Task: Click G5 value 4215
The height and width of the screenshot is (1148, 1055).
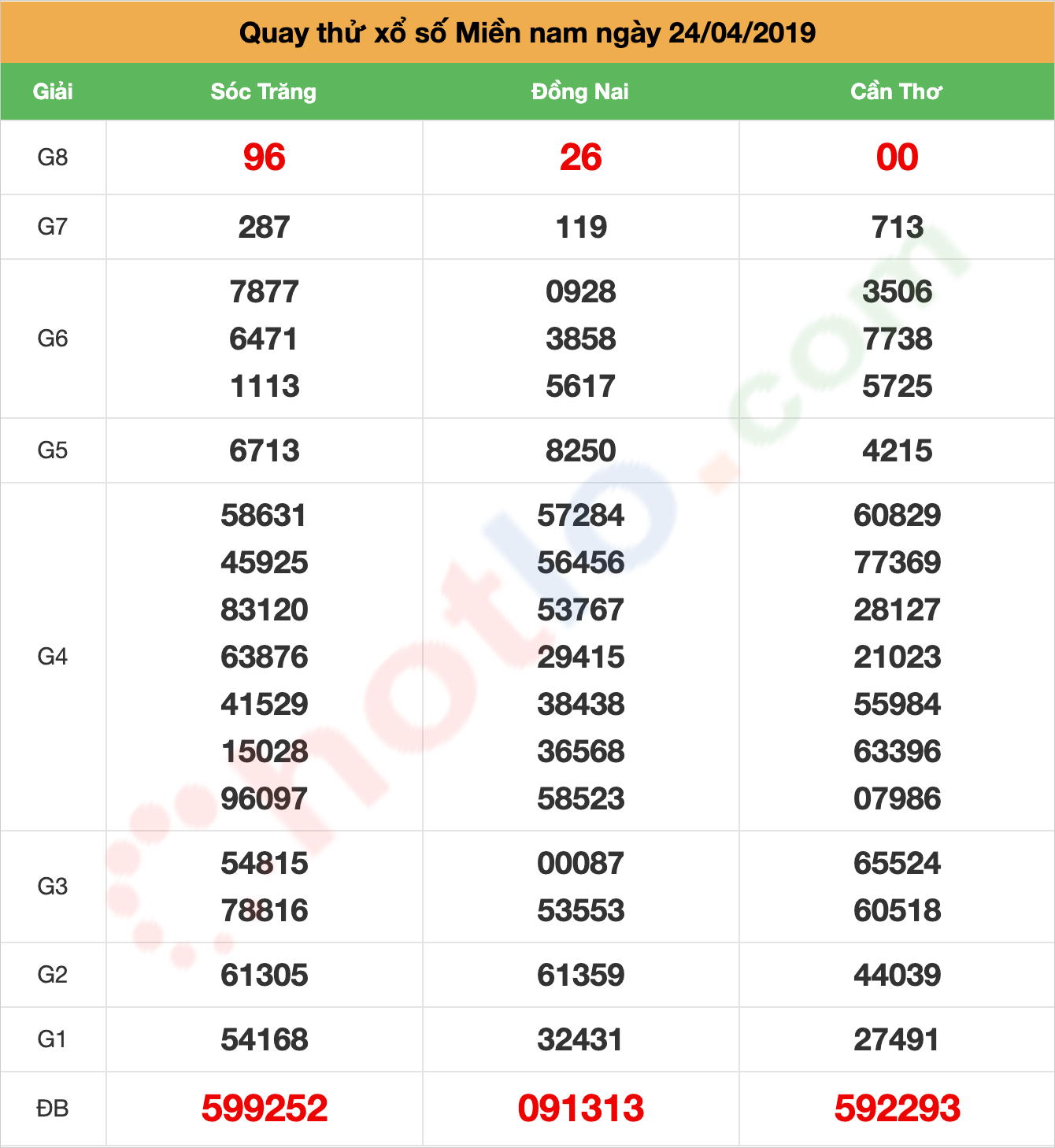Action: click(x=898, y=451)
